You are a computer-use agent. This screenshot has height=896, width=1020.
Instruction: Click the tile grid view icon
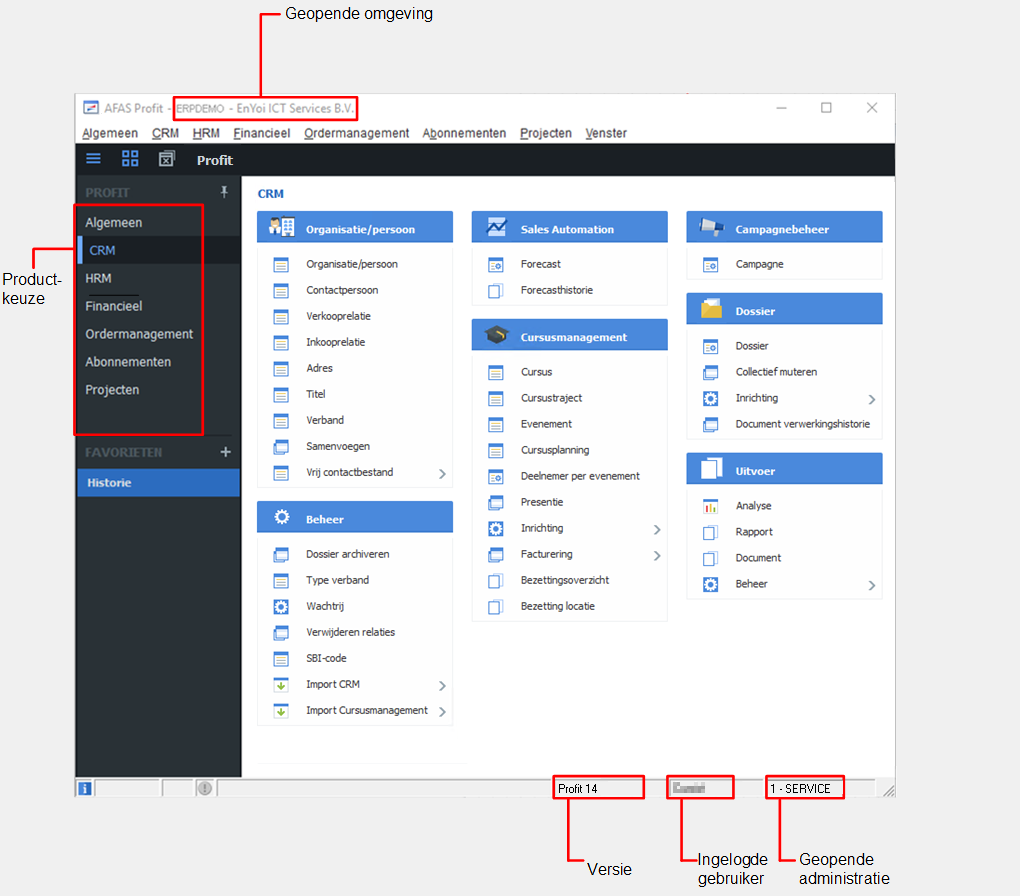(x=130, y=159)
